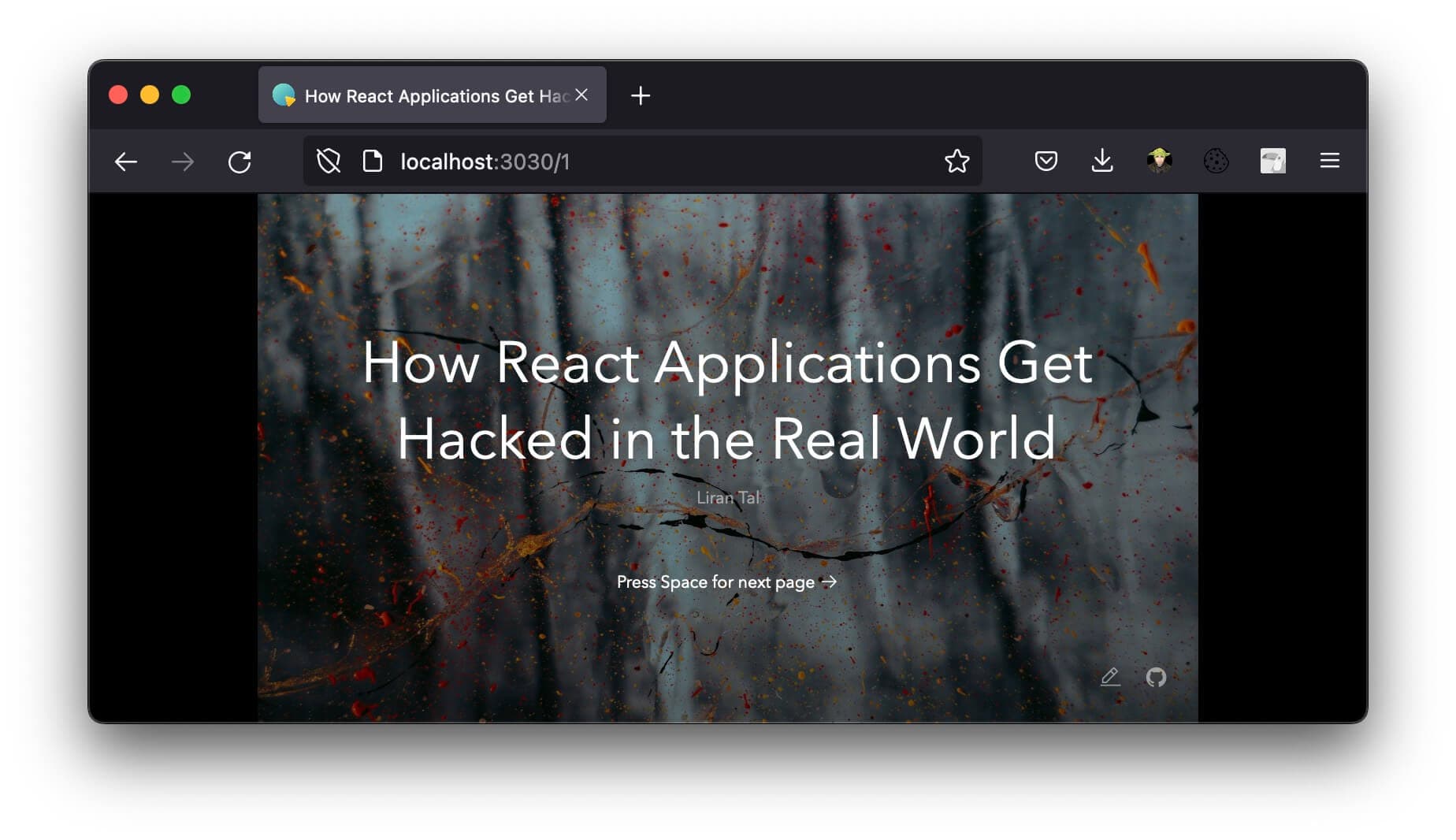Open a new browser tab
1456x840 pixels.
(641, 95)
